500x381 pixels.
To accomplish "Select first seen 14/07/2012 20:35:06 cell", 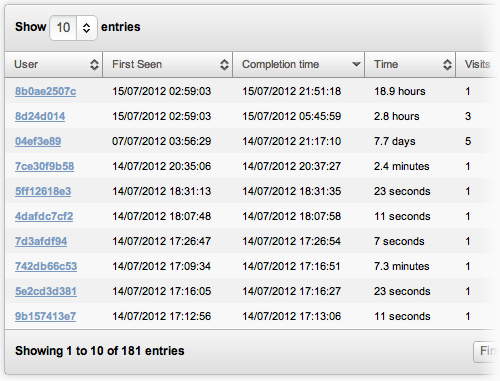I will coord(162,166).
